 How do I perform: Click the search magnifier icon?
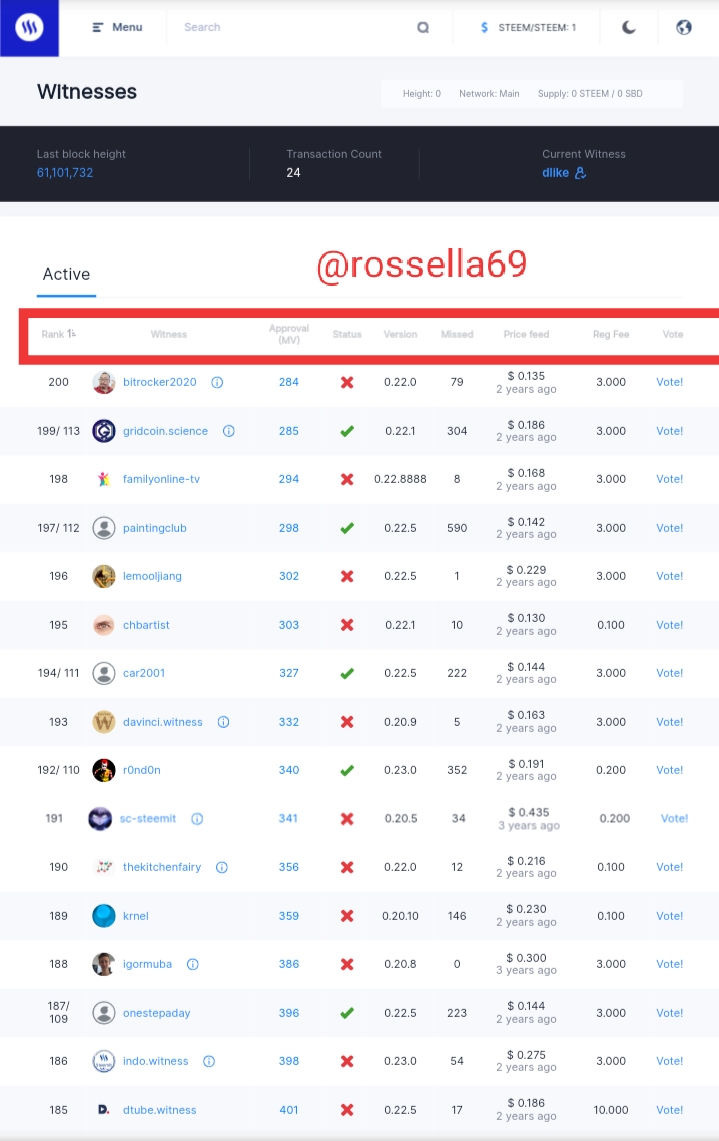click(423, 28)
